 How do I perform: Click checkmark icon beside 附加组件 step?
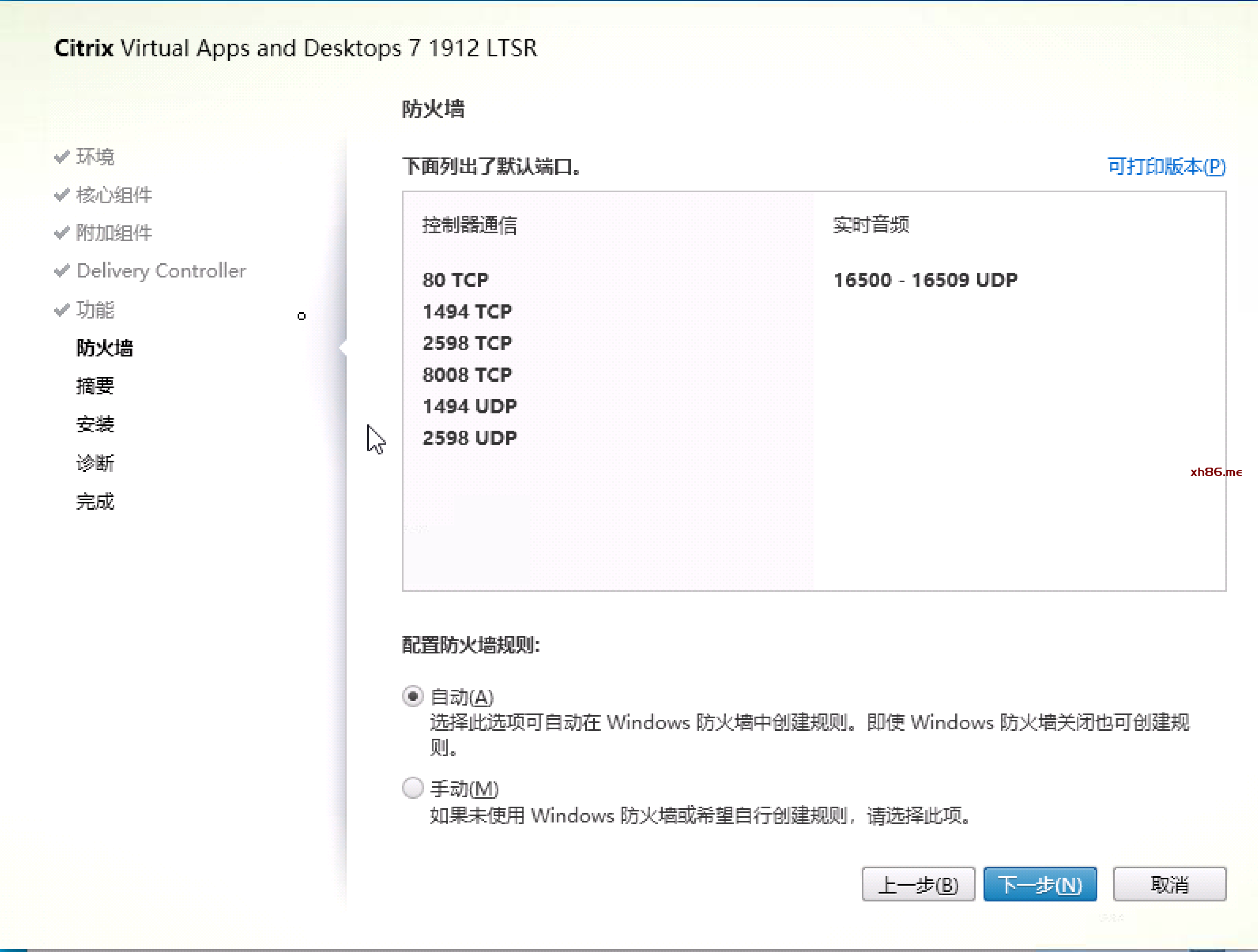pyautogui.click(x=62, y=233)
